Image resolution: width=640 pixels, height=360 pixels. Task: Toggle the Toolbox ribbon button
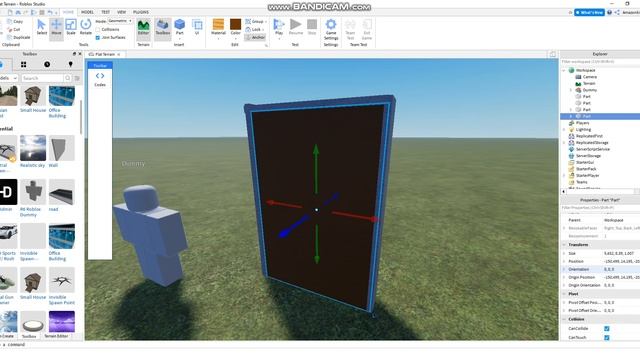point(162,27)
